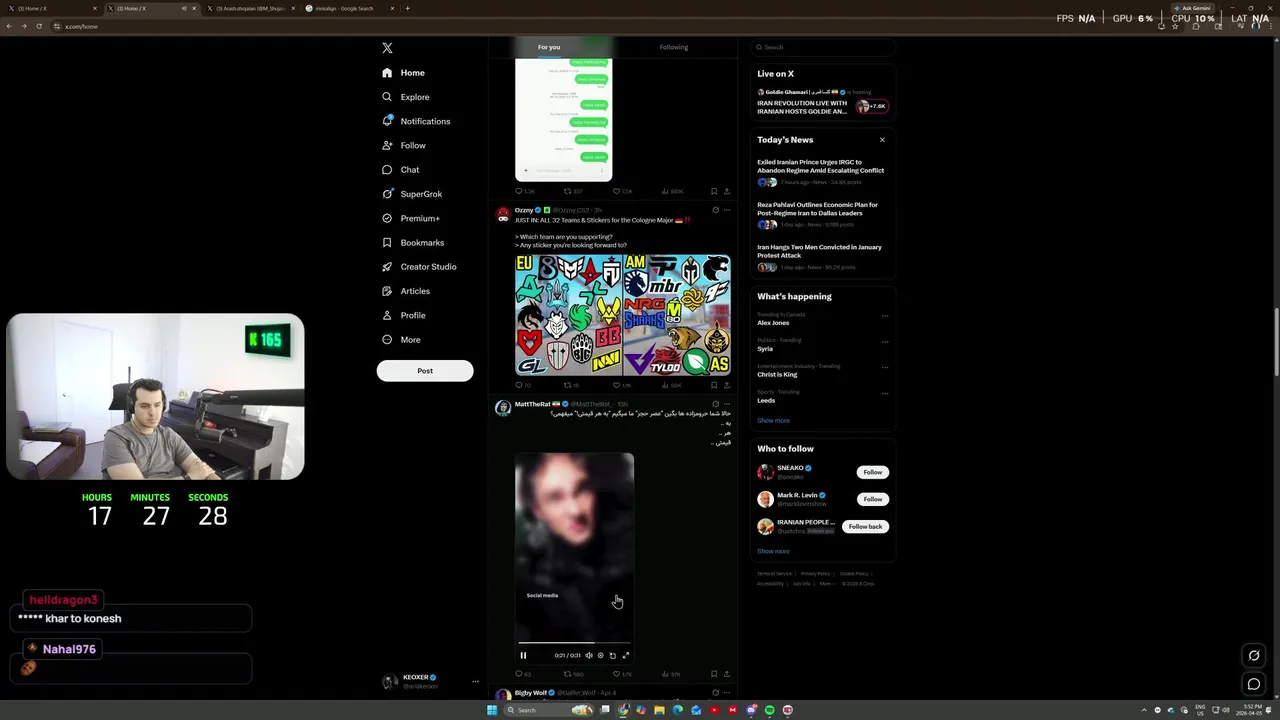
Task: Open more options for Syria trend
Action: [884, 342]
